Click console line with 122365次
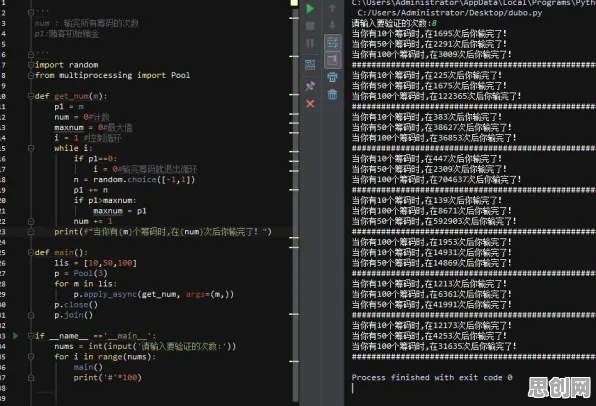This screenshot has height=406, width=596. coord(437,96)
